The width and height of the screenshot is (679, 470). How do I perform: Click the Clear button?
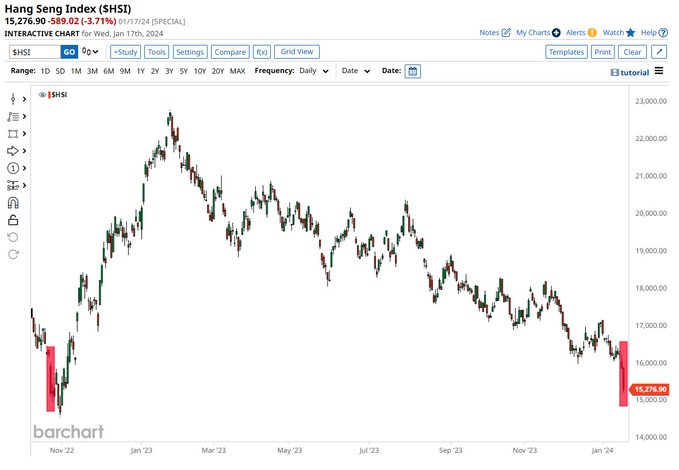(632, 52)
